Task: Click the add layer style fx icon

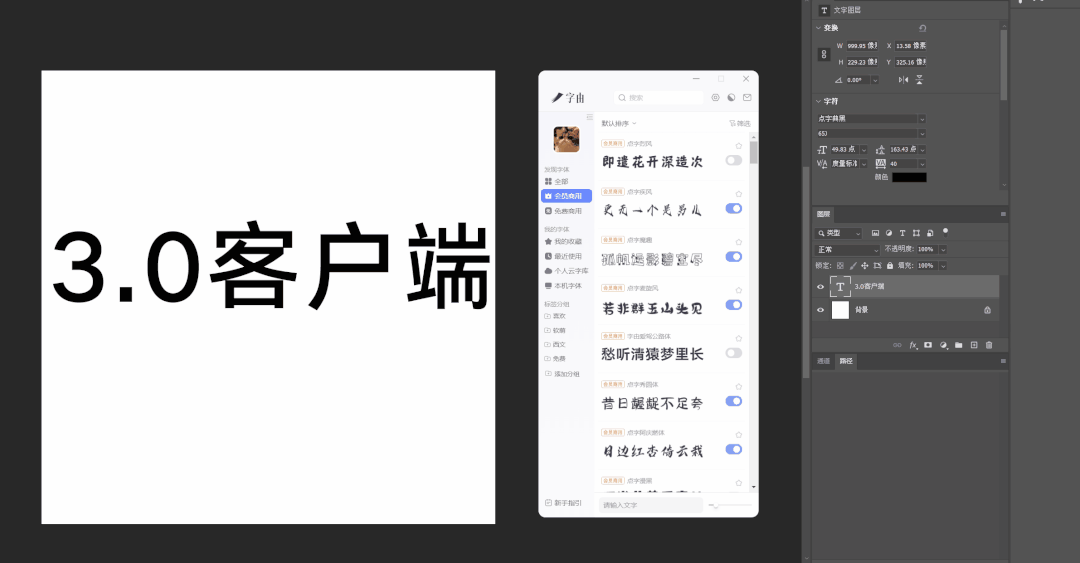Action: click(x=913, y=345)
